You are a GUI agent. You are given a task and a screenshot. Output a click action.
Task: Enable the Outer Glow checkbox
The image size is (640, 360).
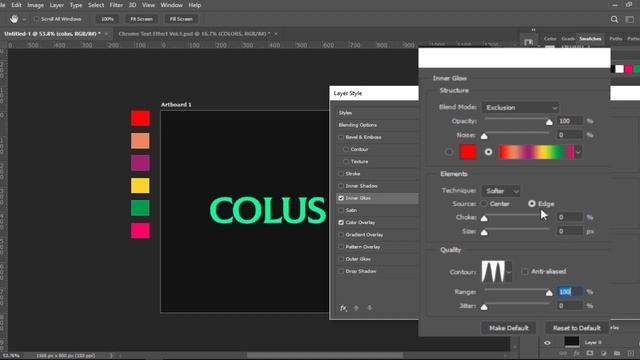pos(341,259)
